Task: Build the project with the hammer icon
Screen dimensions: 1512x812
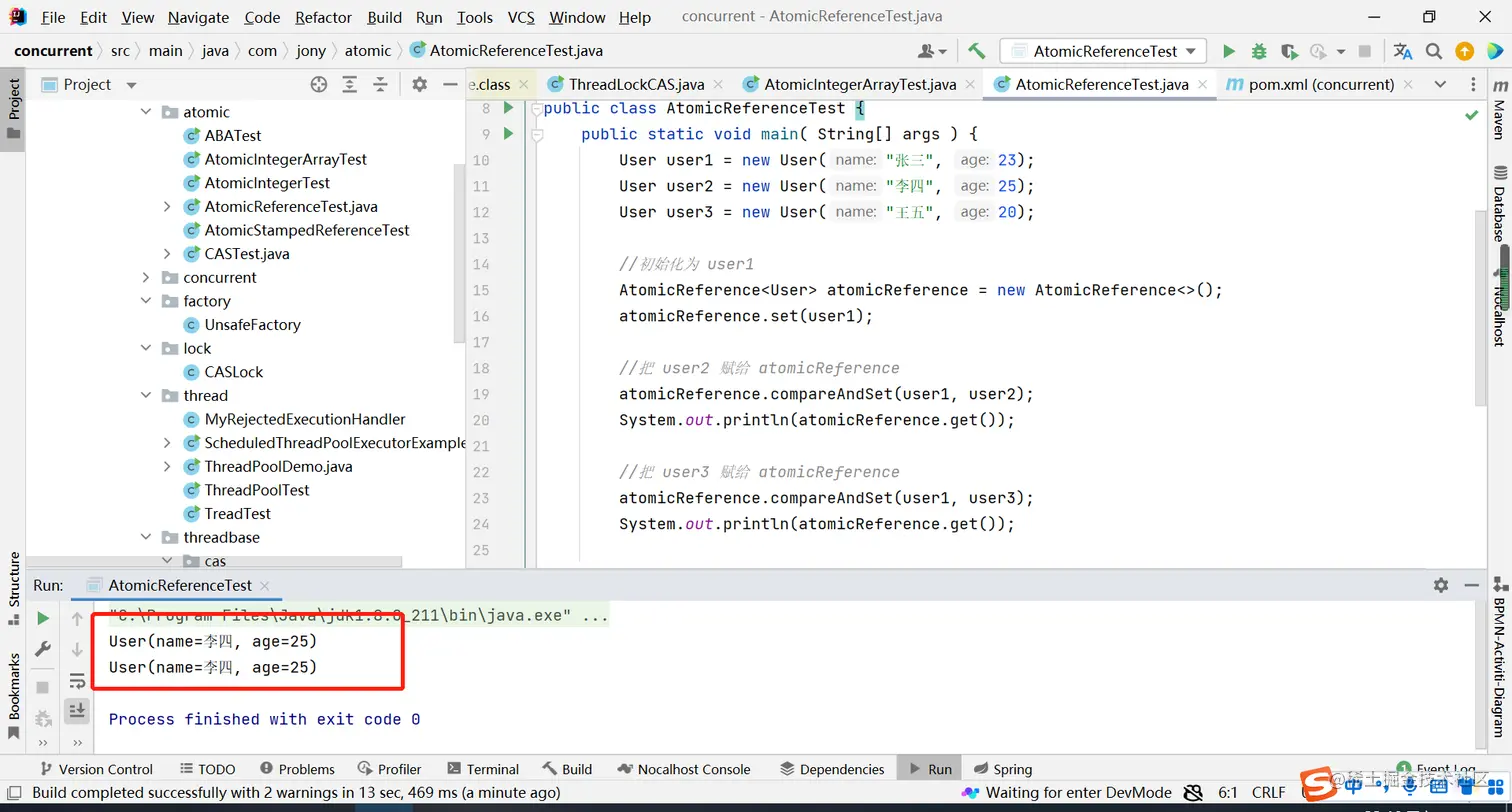Action: coord(977,51)
